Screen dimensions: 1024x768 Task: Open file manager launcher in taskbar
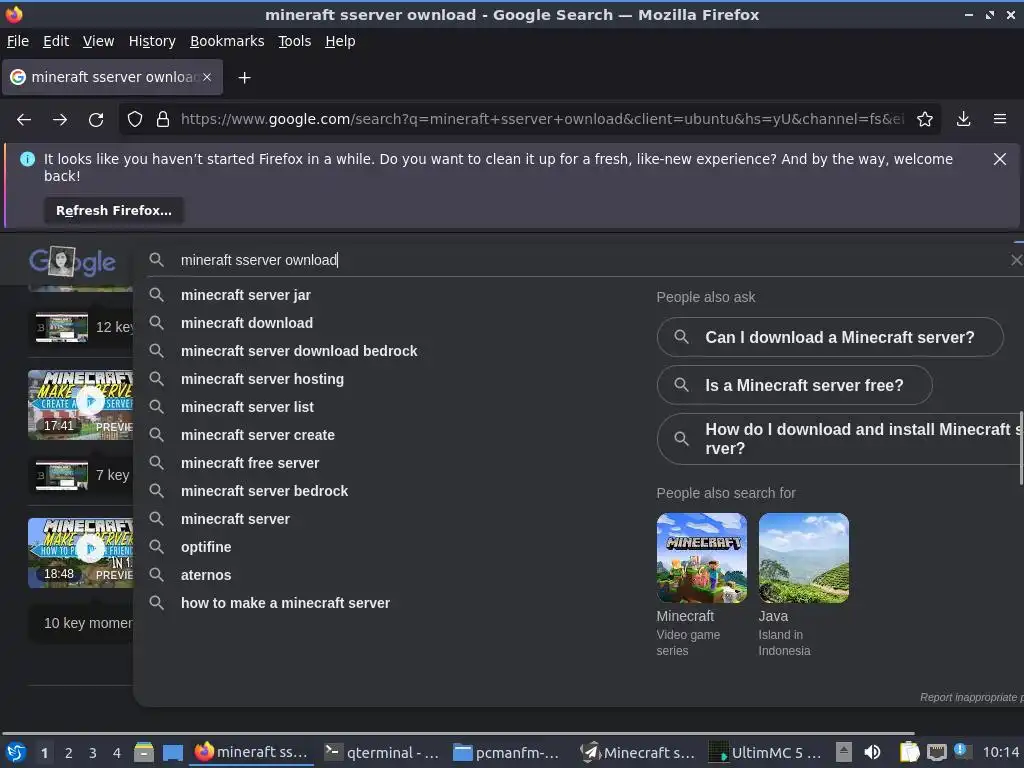144,753
